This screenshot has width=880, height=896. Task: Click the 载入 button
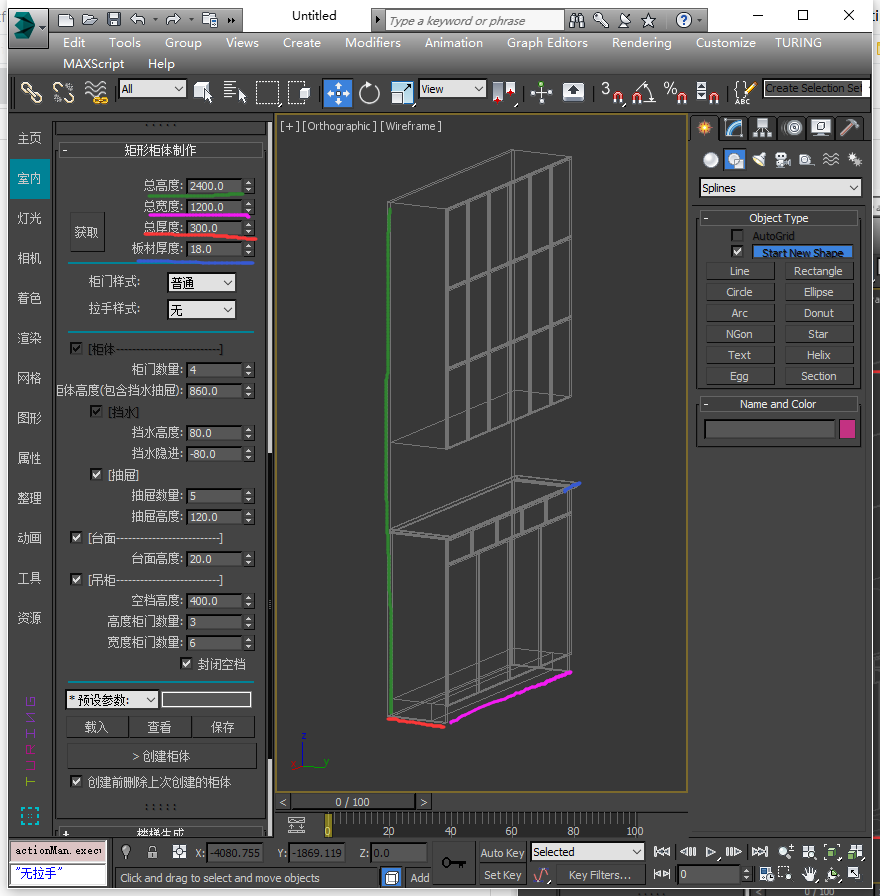pyautogui.click(x=97, y=727)
